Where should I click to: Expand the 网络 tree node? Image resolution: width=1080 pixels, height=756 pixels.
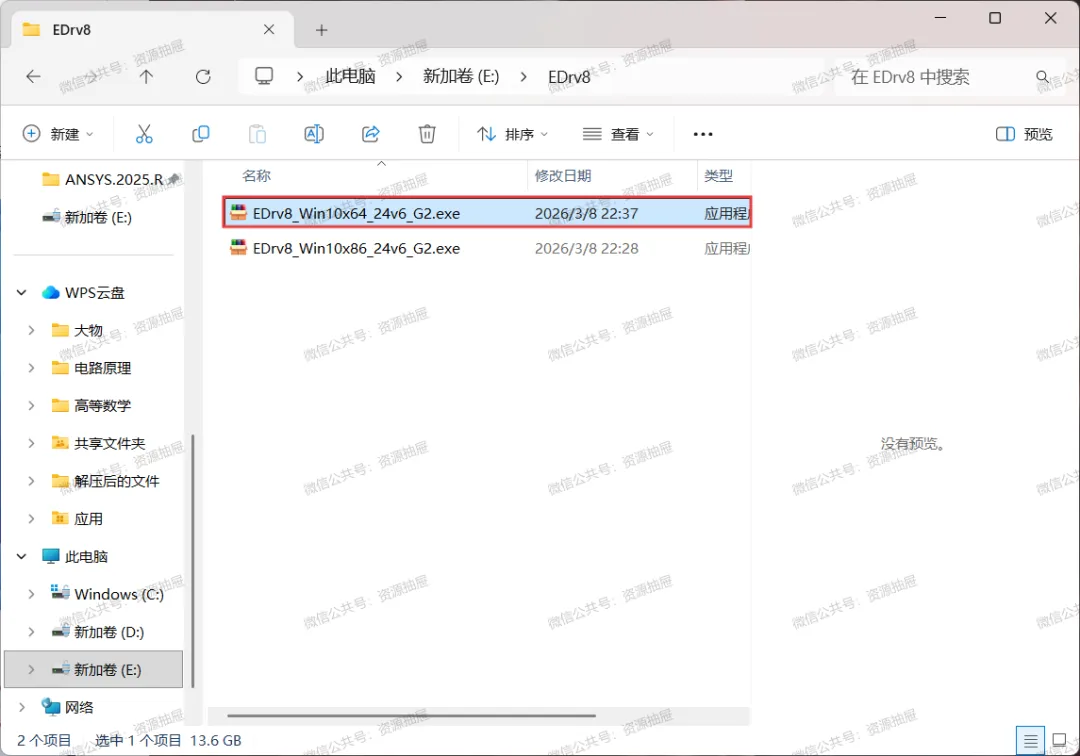[21, 707]
